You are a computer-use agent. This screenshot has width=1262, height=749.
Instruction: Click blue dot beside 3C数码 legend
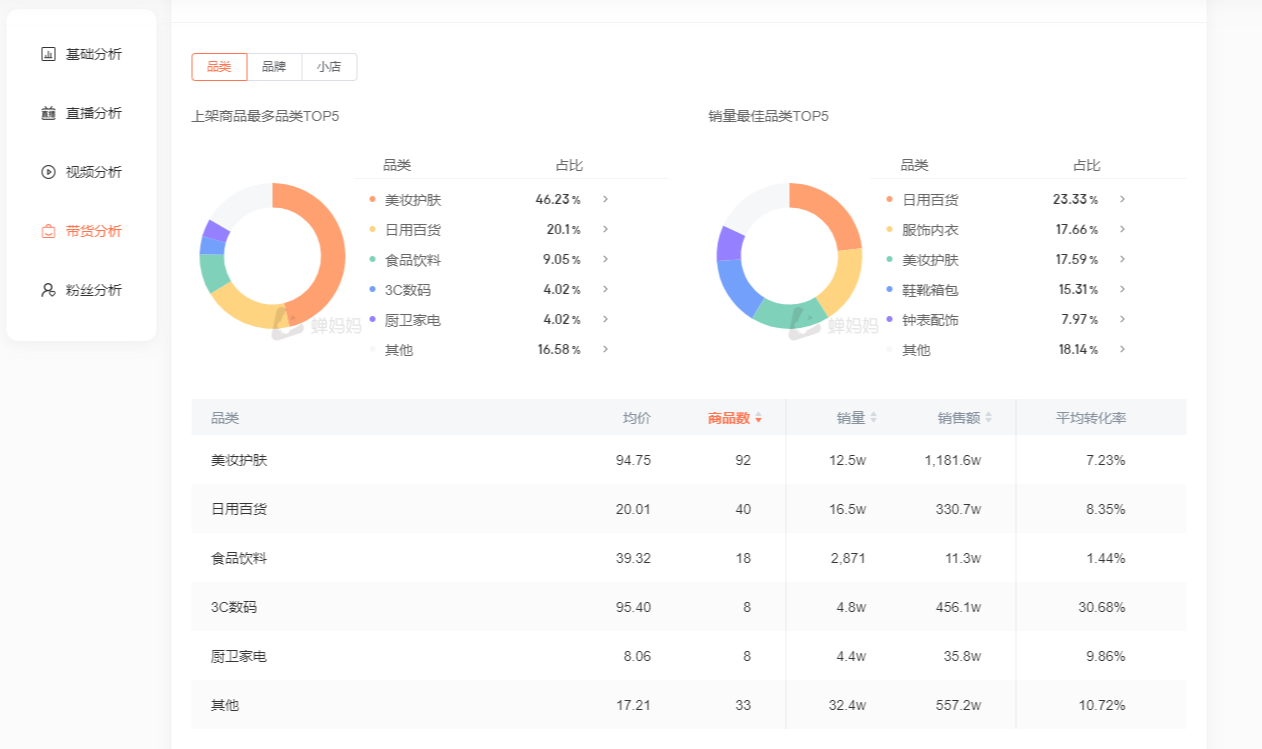pyautogui.click(x=372, y=290)
